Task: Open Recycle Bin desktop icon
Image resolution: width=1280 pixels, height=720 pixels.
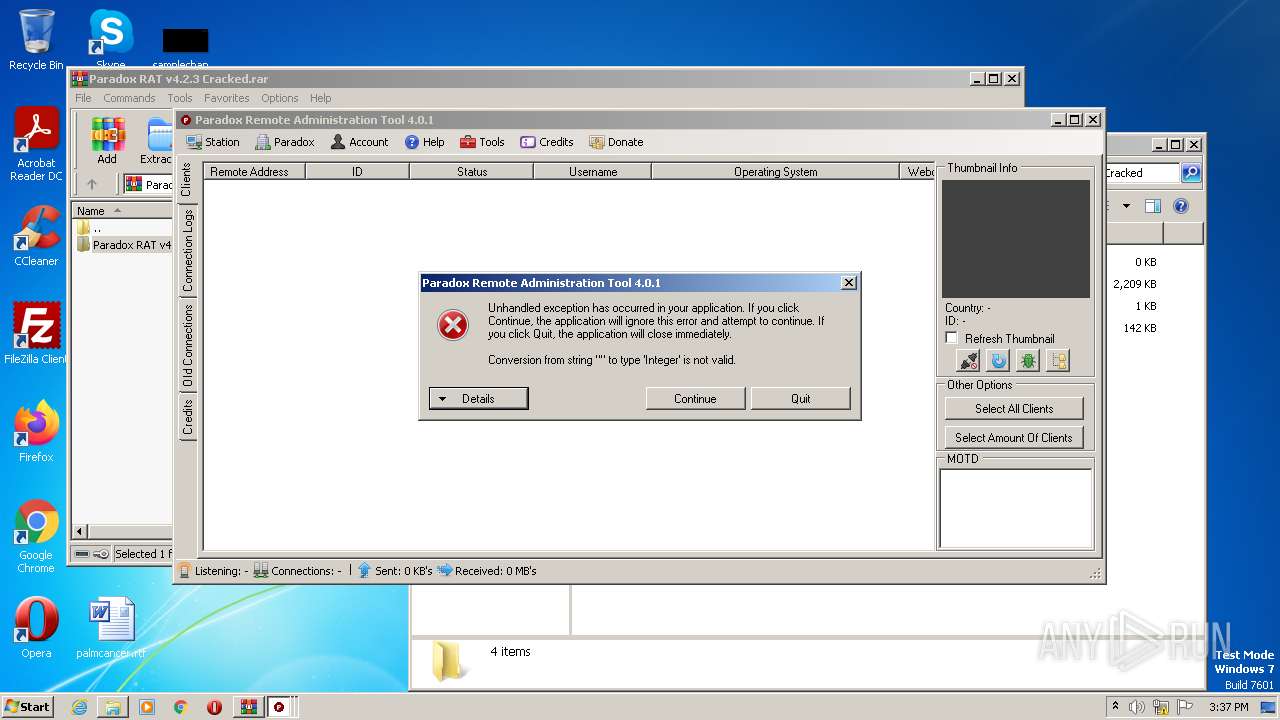Action: (x=36, y=40)
